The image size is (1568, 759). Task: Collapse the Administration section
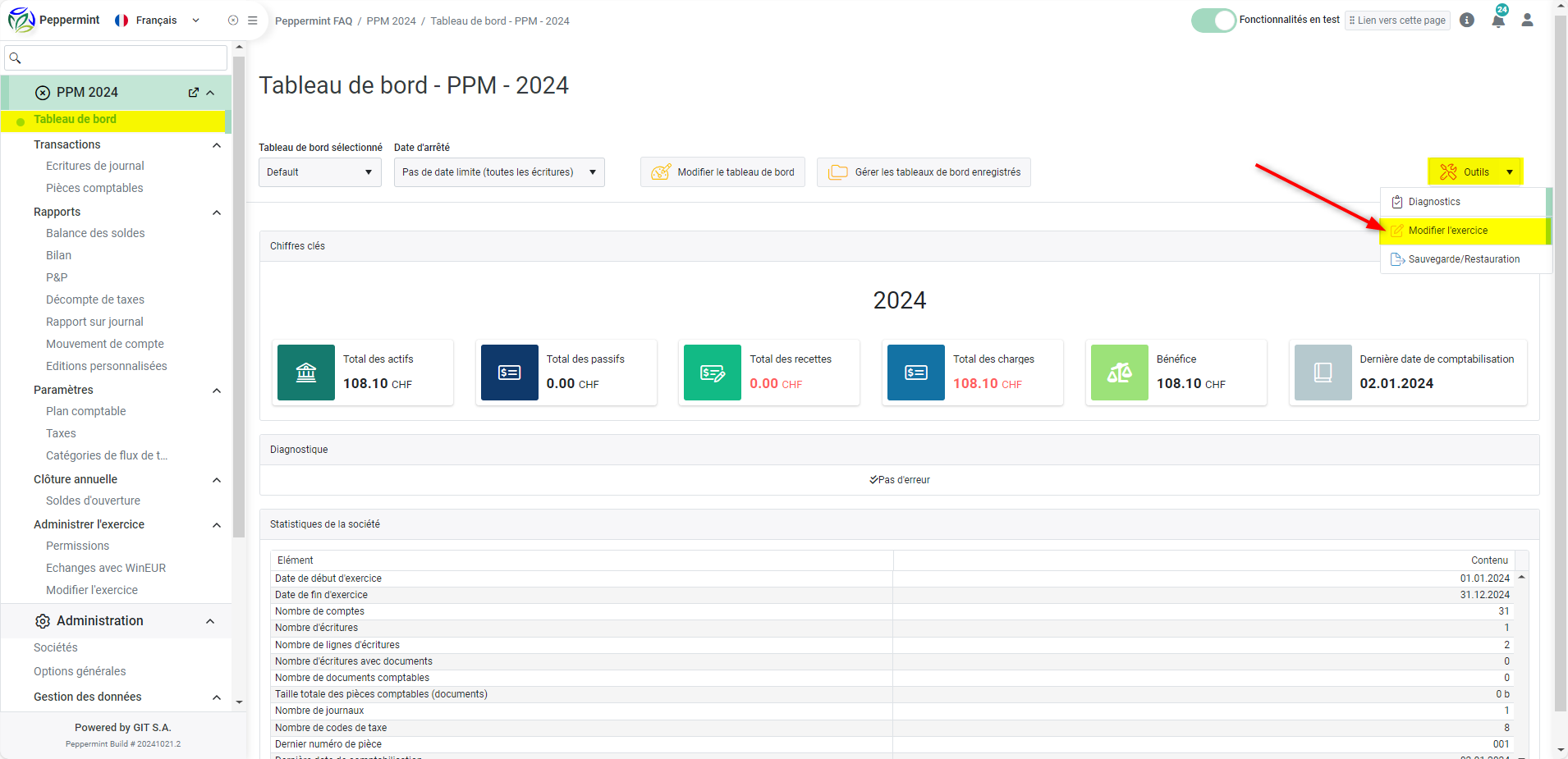pos(210,621)
